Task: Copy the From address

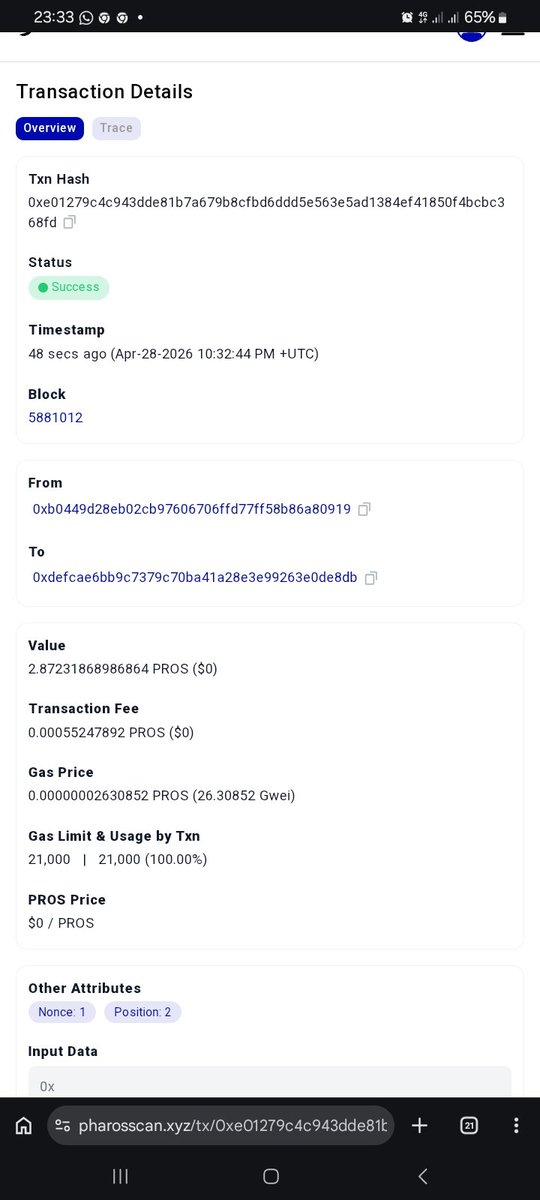Action: pos(364,509)
